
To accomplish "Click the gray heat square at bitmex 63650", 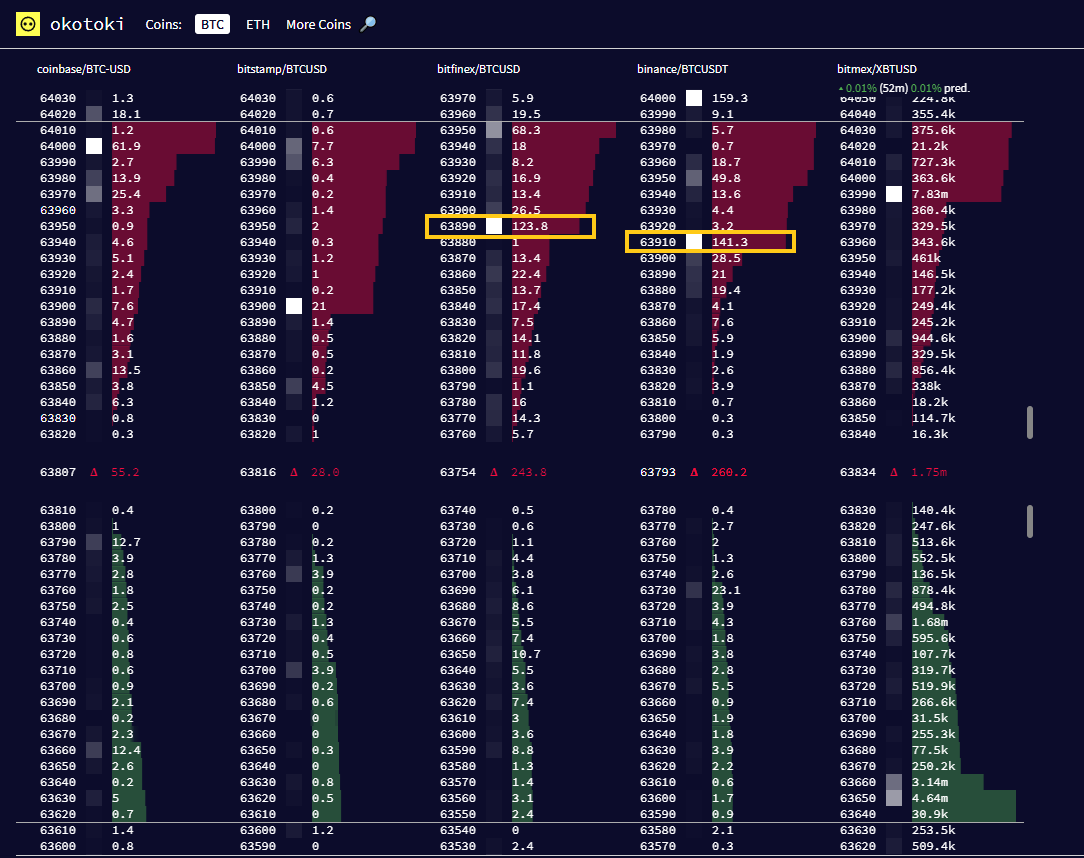I will tap(894, 798).
